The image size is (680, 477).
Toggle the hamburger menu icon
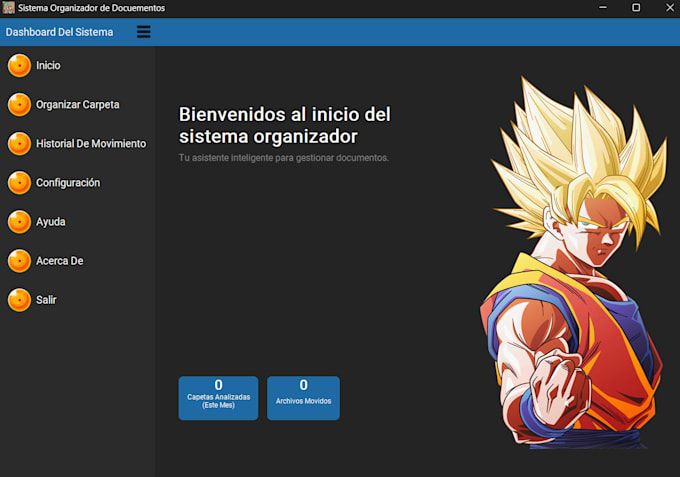[x=144, y=32]
